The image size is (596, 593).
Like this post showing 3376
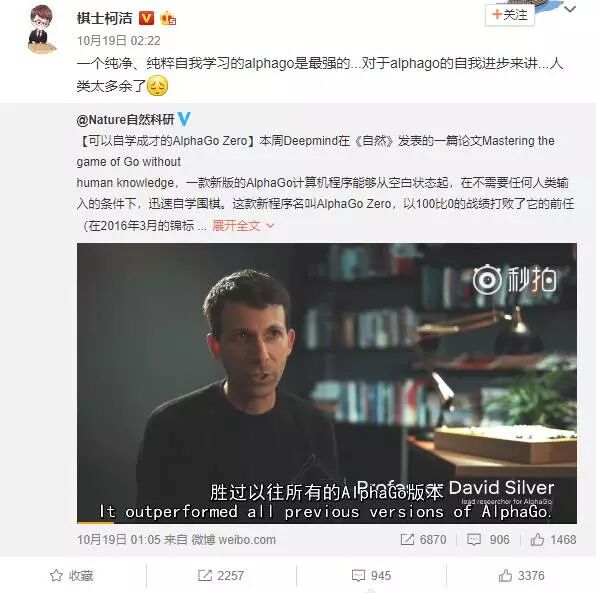point(522,576)
